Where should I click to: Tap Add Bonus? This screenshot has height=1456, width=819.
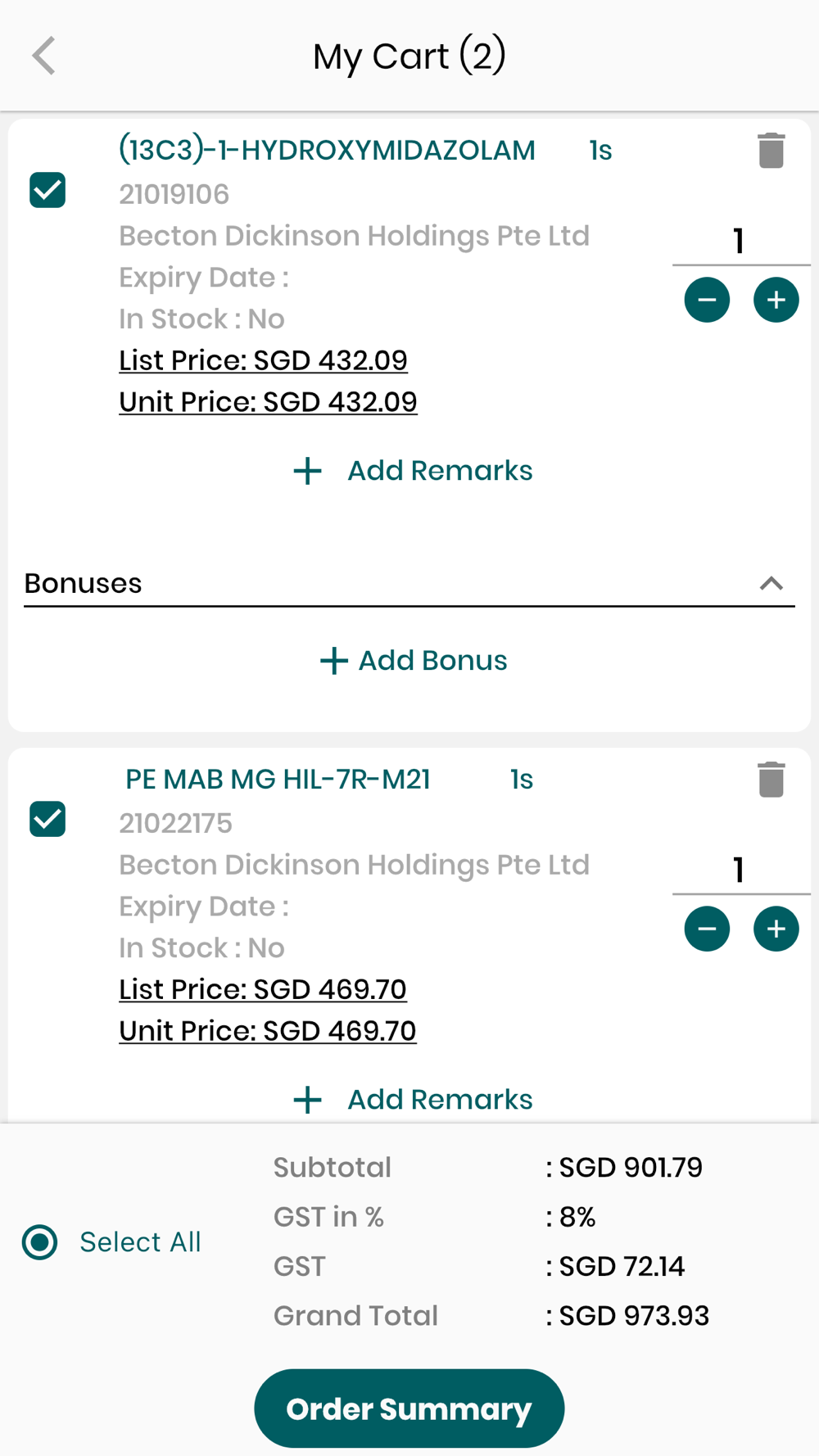(414, 660)
